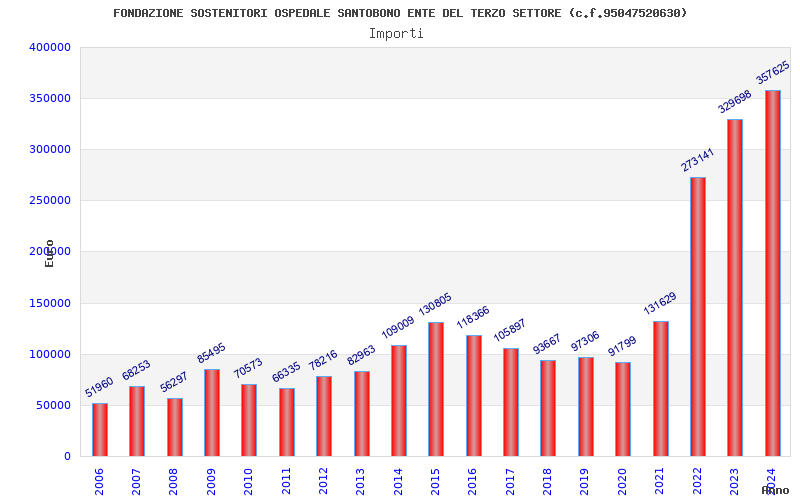Select the tall 2022 bar

tap(698, 316)
